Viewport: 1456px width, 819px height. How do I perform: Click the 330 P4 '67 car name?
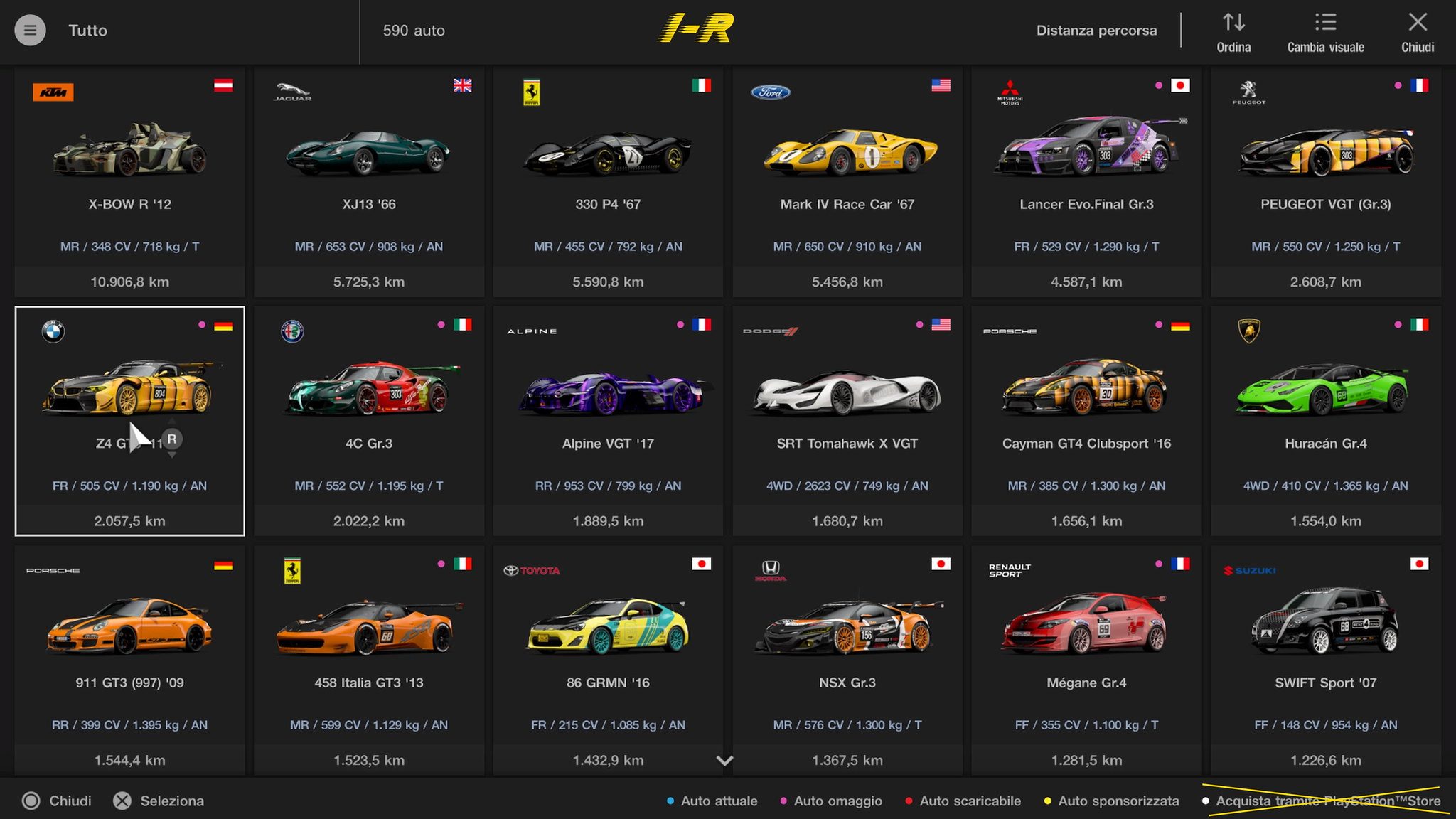(x=608, y=204)
